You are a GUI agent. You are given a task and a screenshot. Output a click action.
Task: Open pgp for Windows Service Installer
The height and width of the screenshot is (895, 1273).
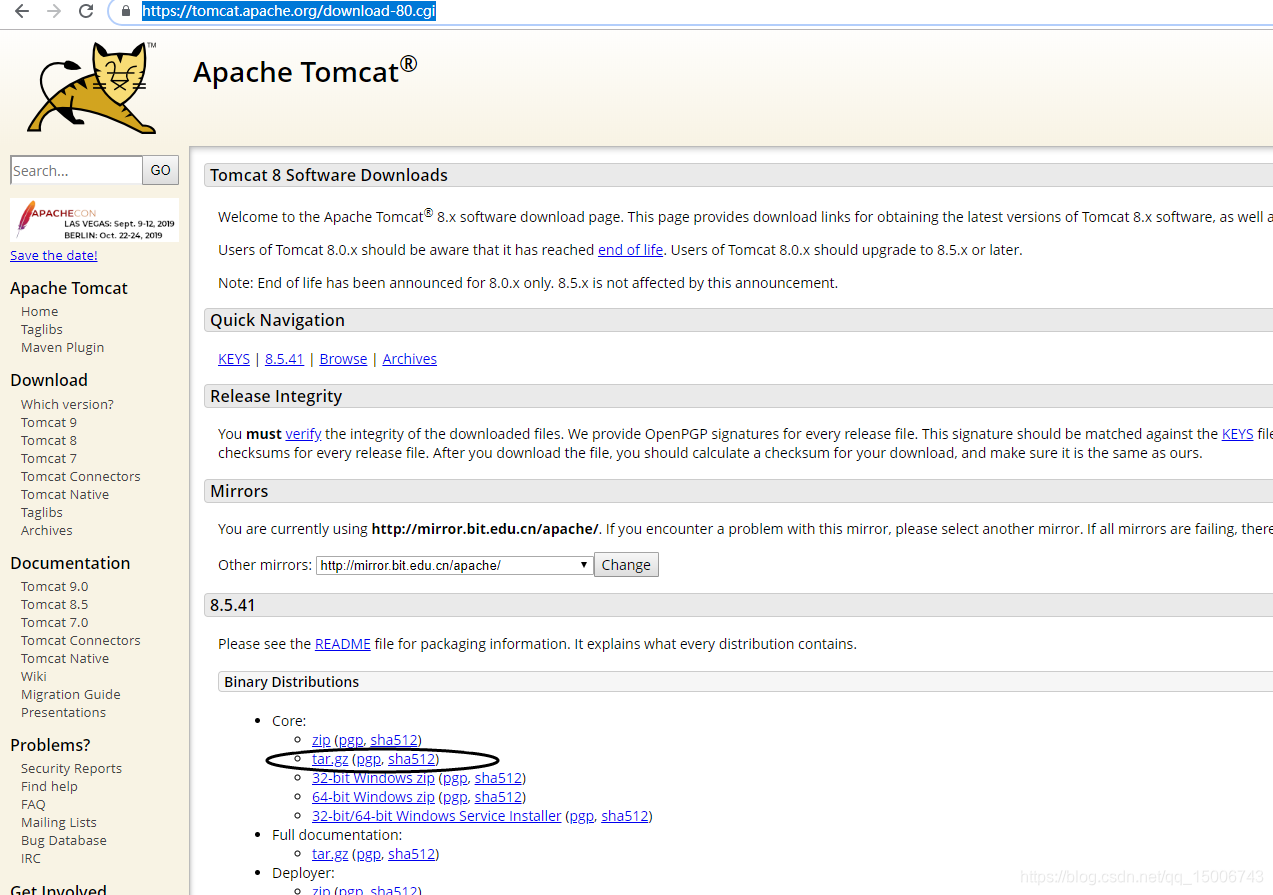(581, 816)
